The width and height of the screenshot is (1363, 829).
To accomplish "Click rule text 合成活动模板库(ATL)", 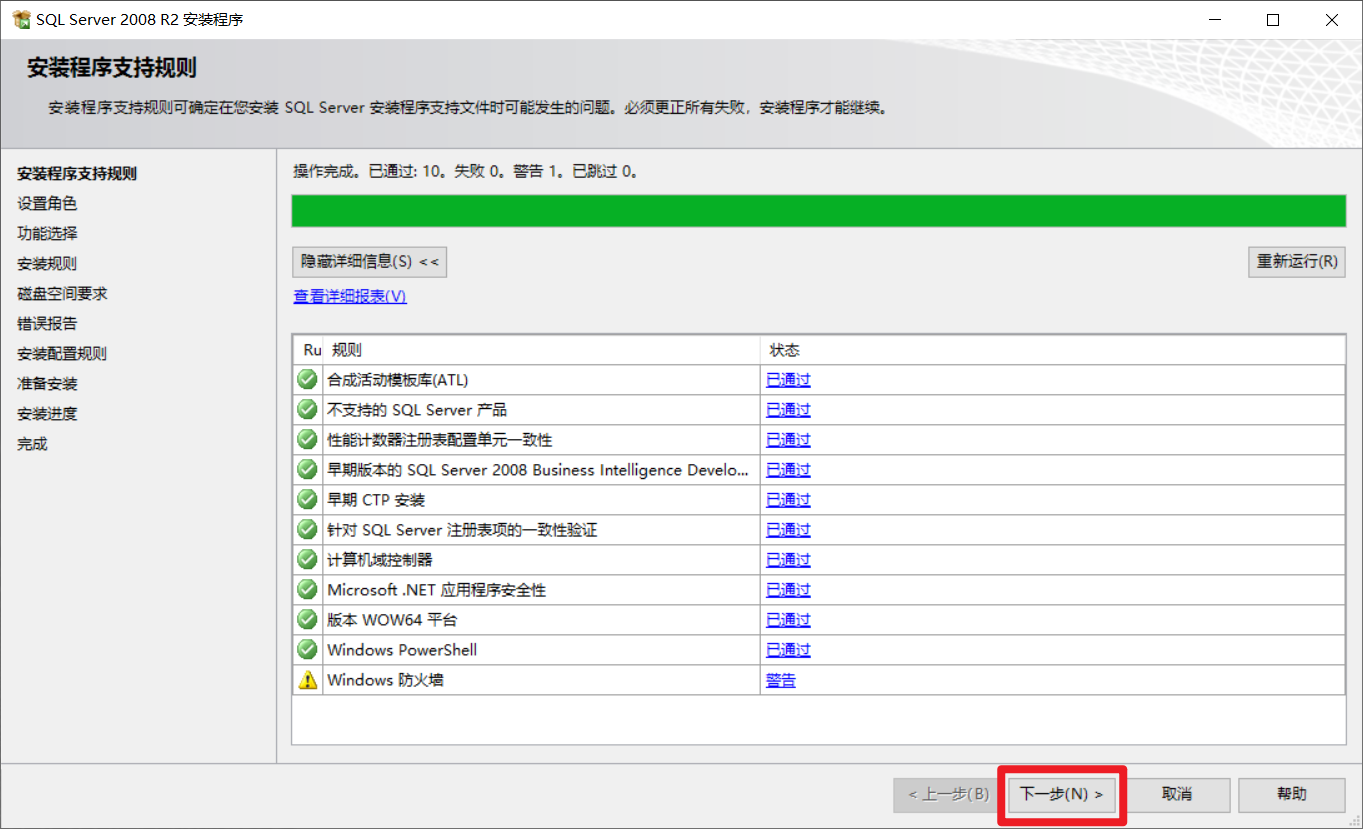I will click(x=398, y=380).
